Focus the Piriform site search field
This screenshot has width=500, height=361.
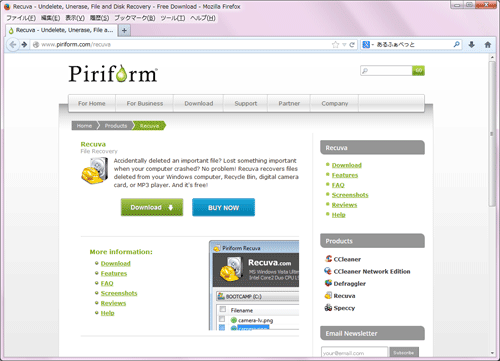coord(386,71)
